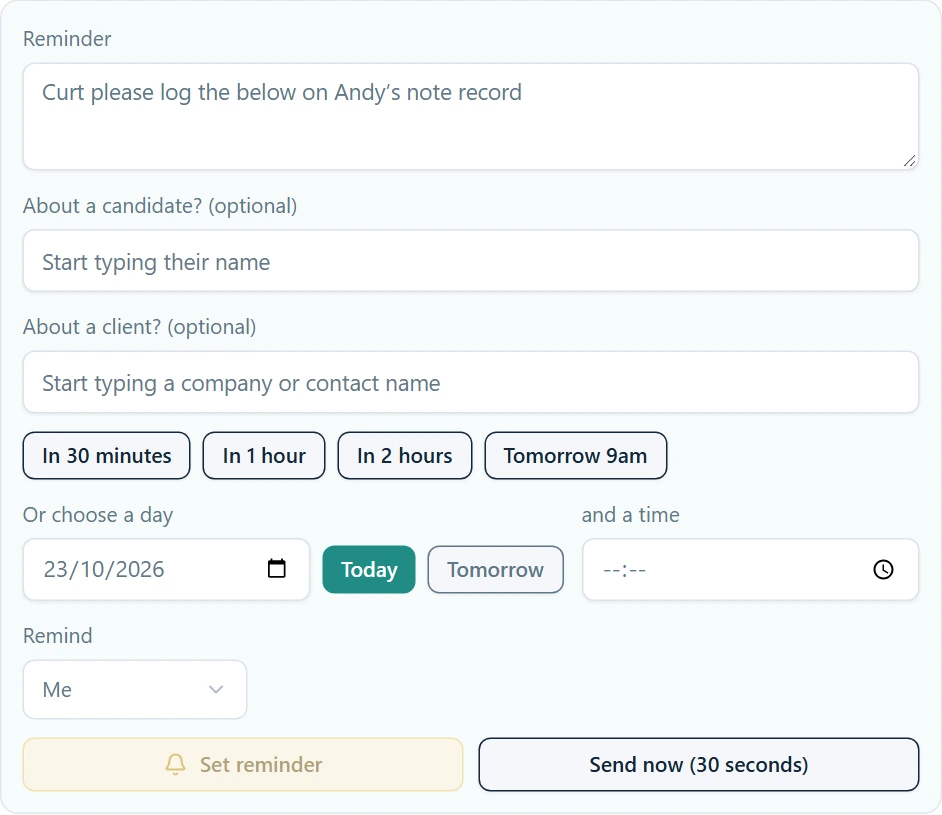This screenshot has height=815, width=942.
Task: Click the bell icon in Set reminder
Action: point(175,765)
